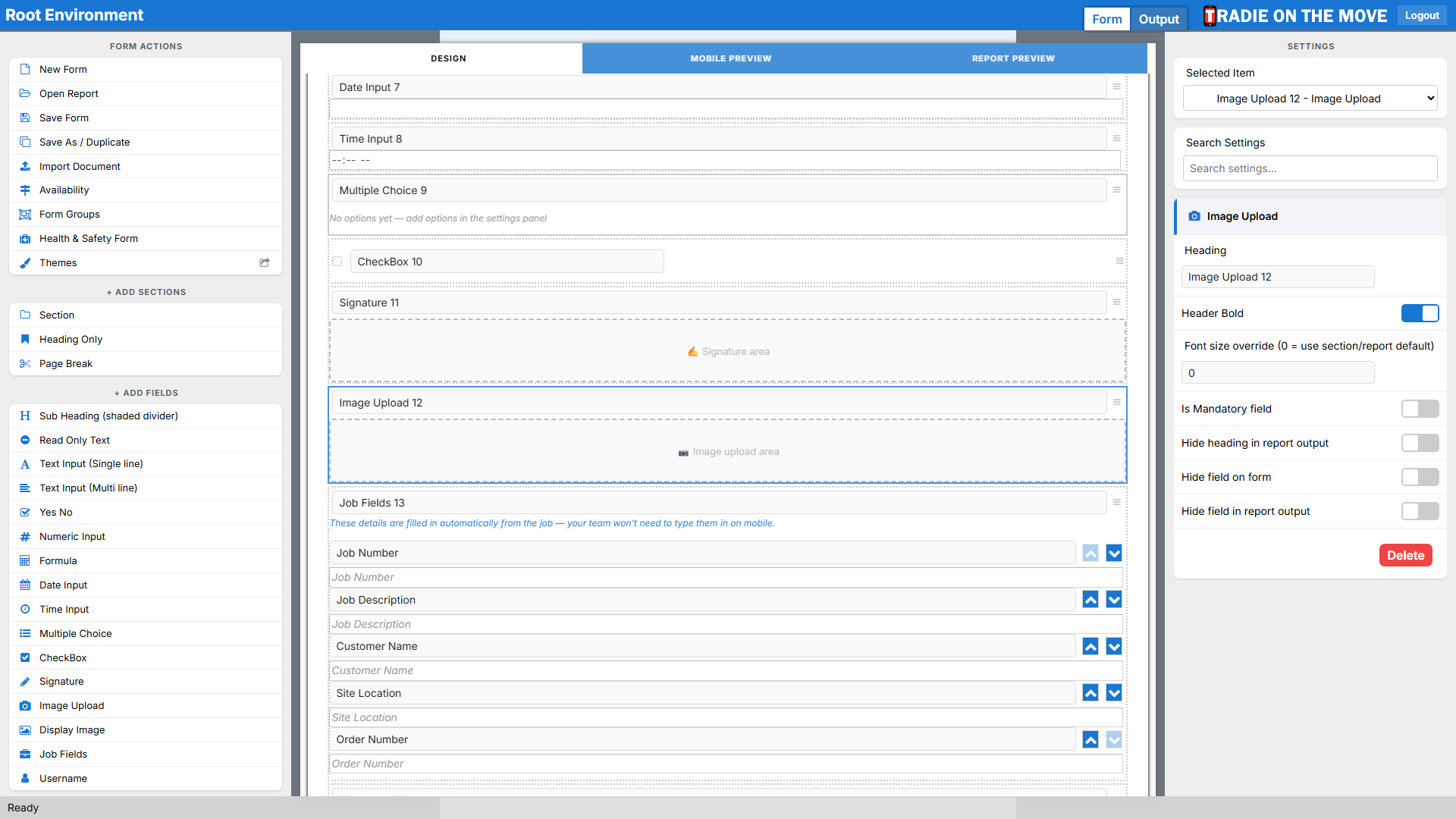This screenshot has height=819, width=1456.
Task: Toggle the Header Bold switch off
Action: coord(1420,313)
